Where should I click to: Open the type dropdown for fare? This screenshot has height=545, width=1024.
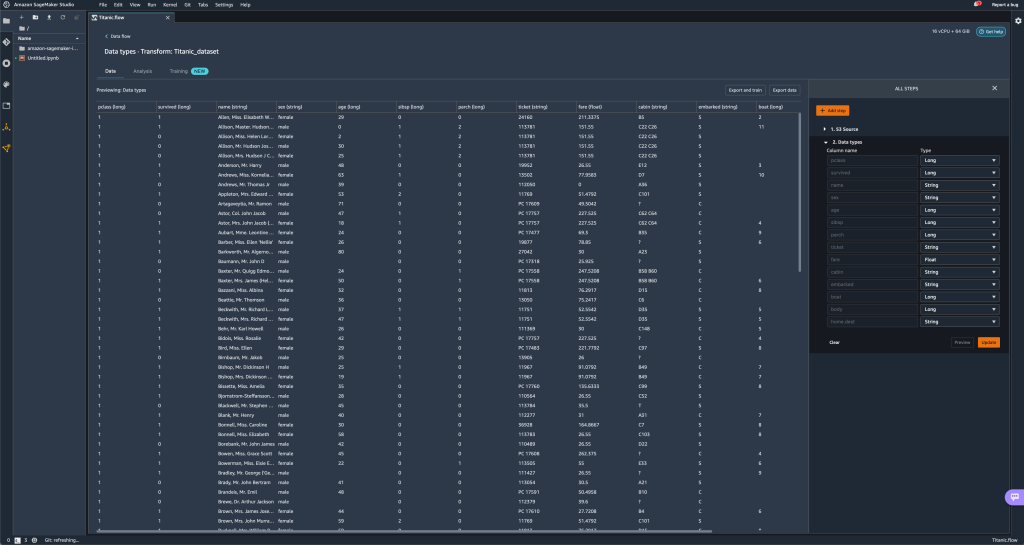[959, 260]
